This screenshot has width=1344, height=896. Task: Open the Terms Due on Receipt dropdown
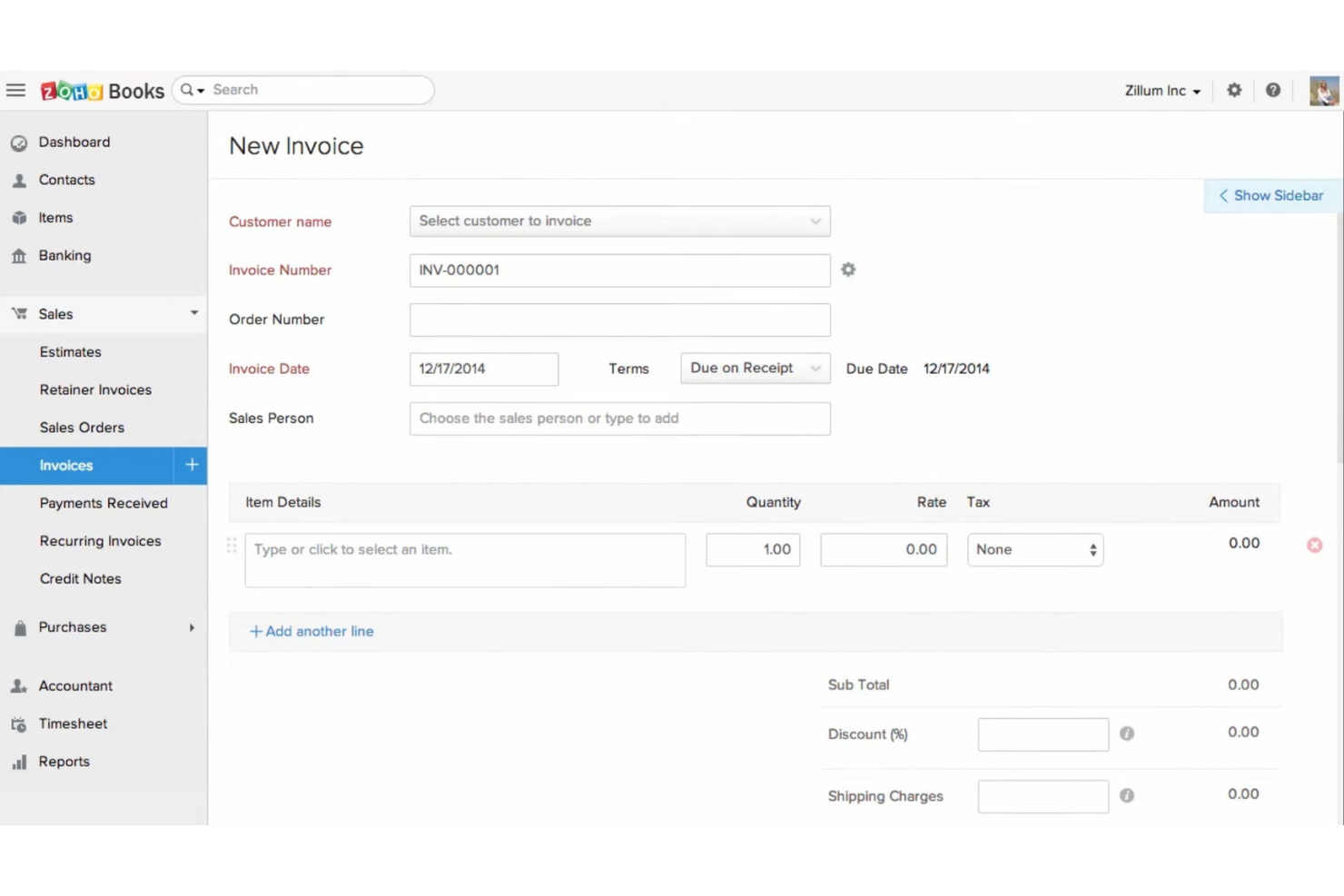tap(756, 369)
